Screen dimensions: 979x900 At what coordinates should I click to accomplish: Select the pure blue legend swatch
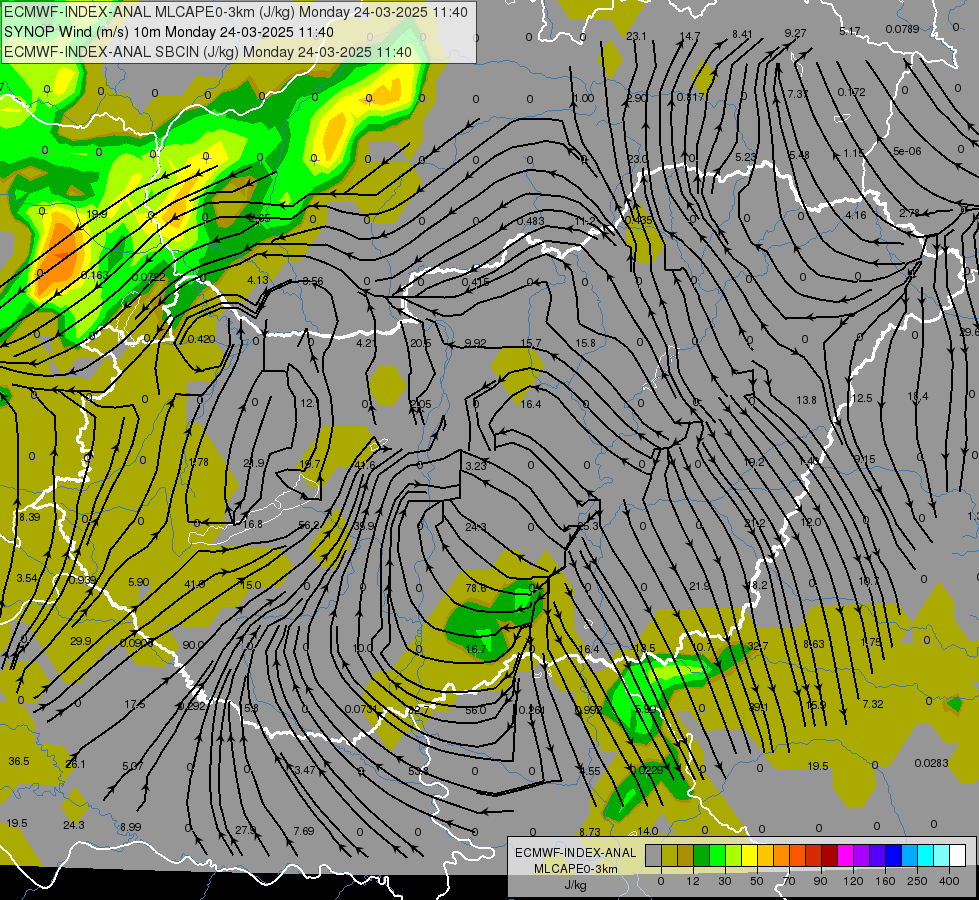coord(893,856)
